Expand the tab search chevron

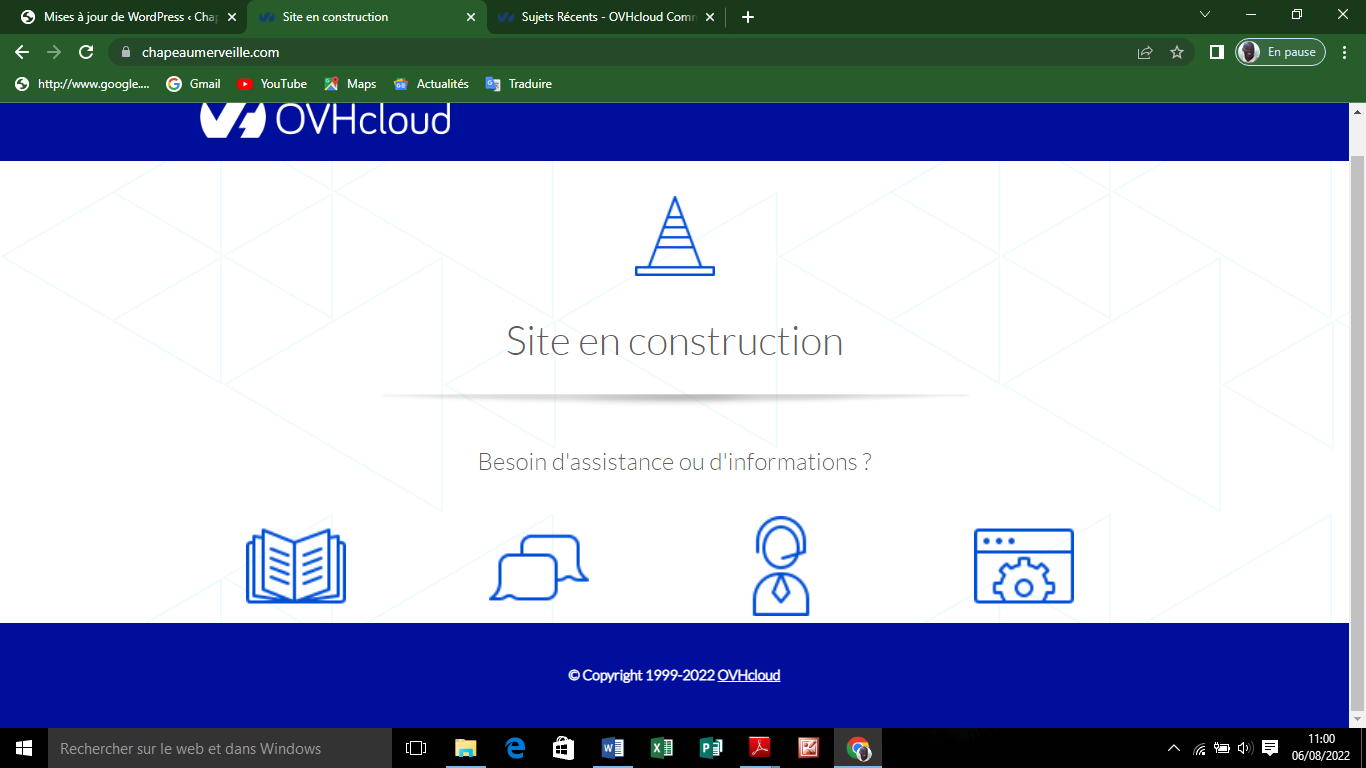click(x=1205, y=15)
